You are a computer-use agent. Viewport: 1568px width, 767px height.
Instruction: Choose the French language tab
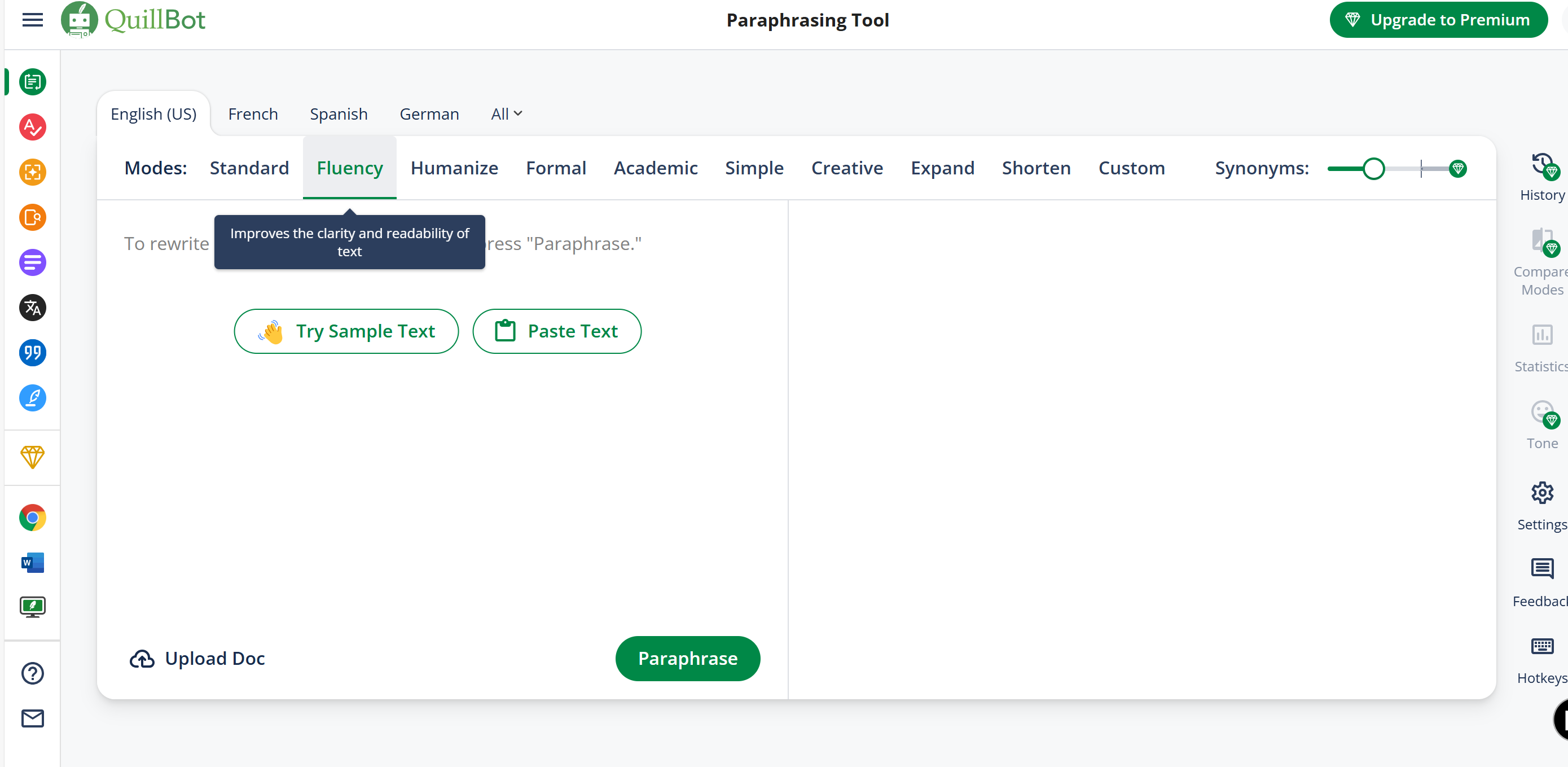click(x=253, y=114)
